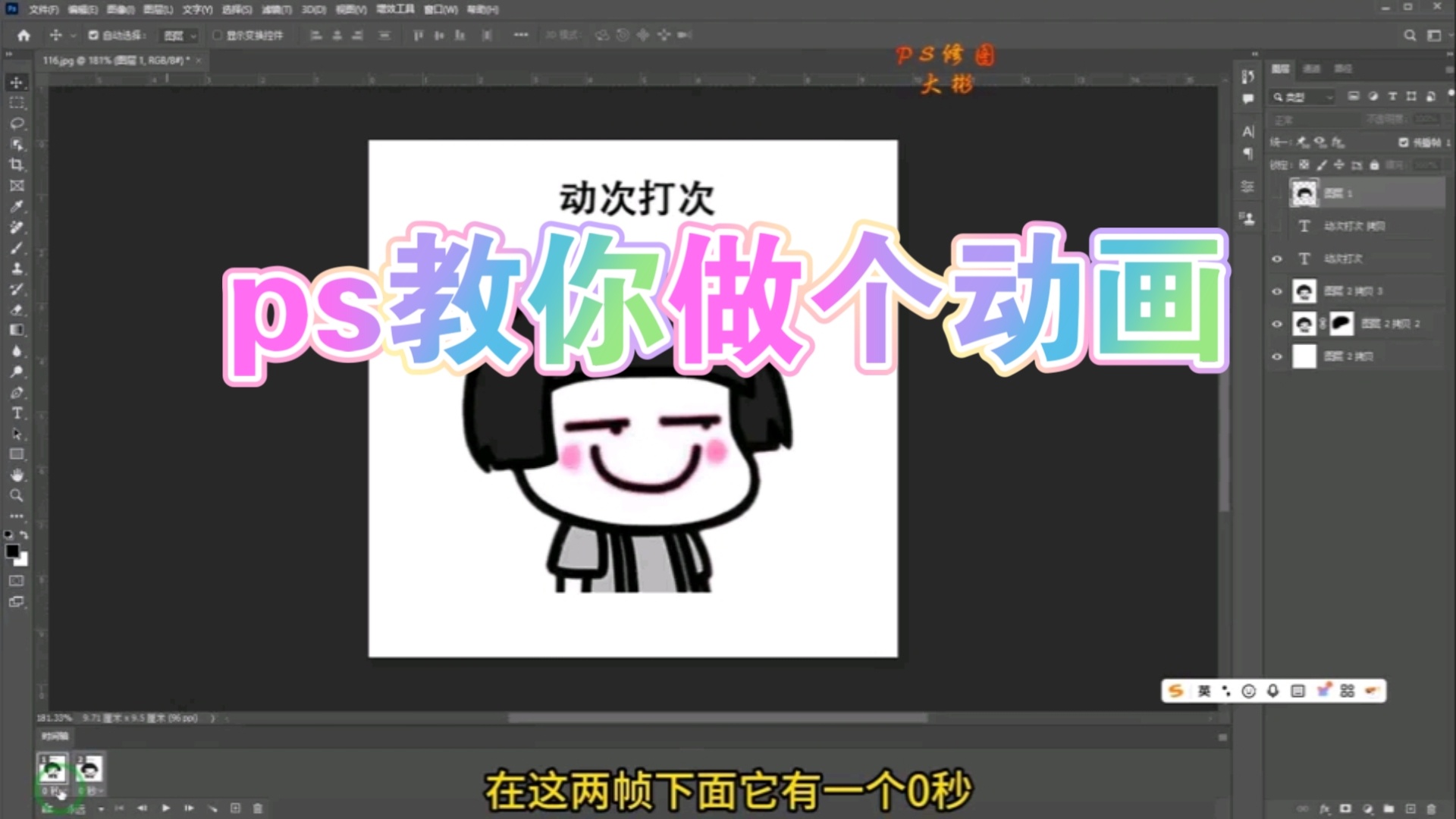1456x819 pixels.
Task: Filter layers by type using the T icon
Action: click(x=1392, y=96)
